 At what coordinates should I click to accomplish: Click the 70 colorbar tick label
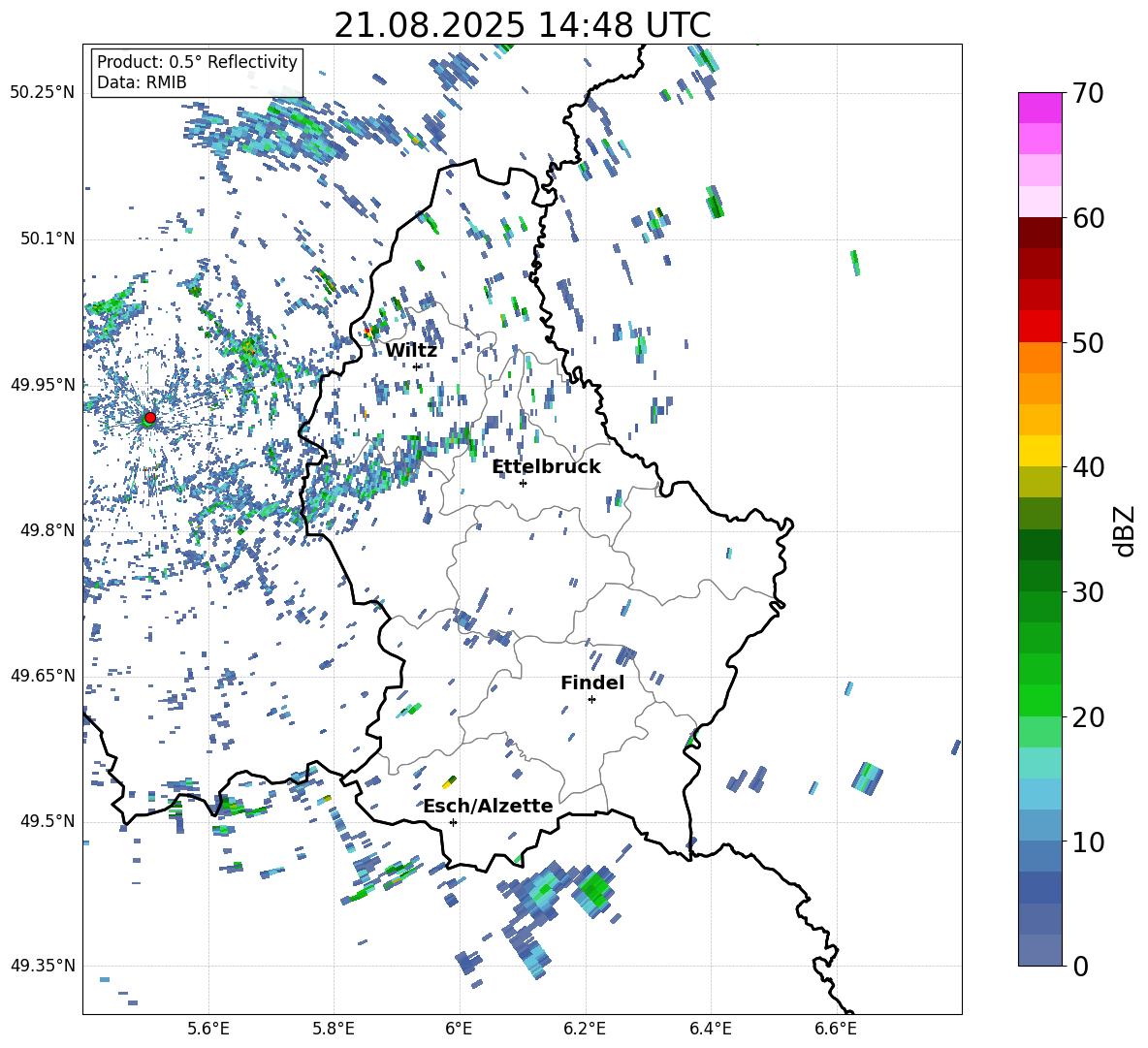1088,93
